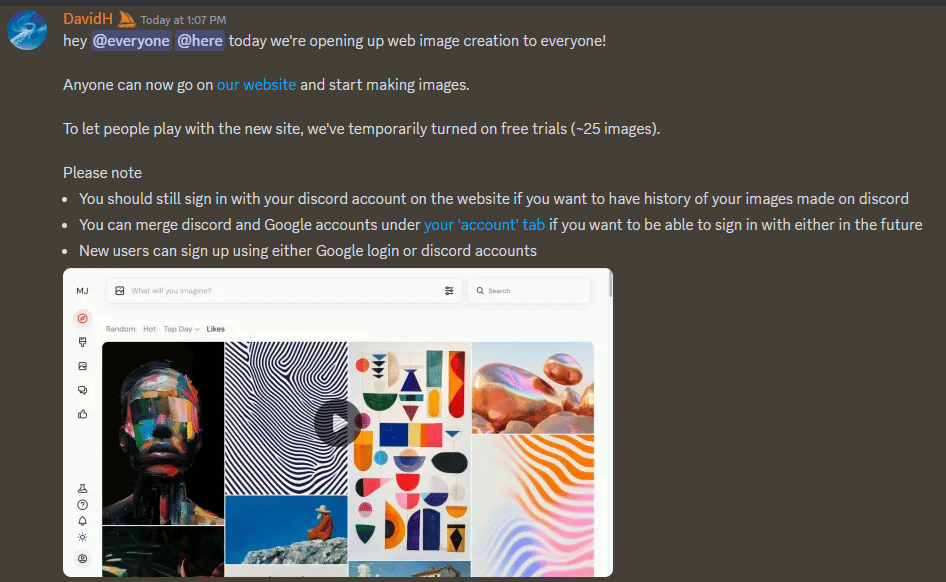Toggle the light mode sun icon

pyautogui.click(x=83, y=537)
